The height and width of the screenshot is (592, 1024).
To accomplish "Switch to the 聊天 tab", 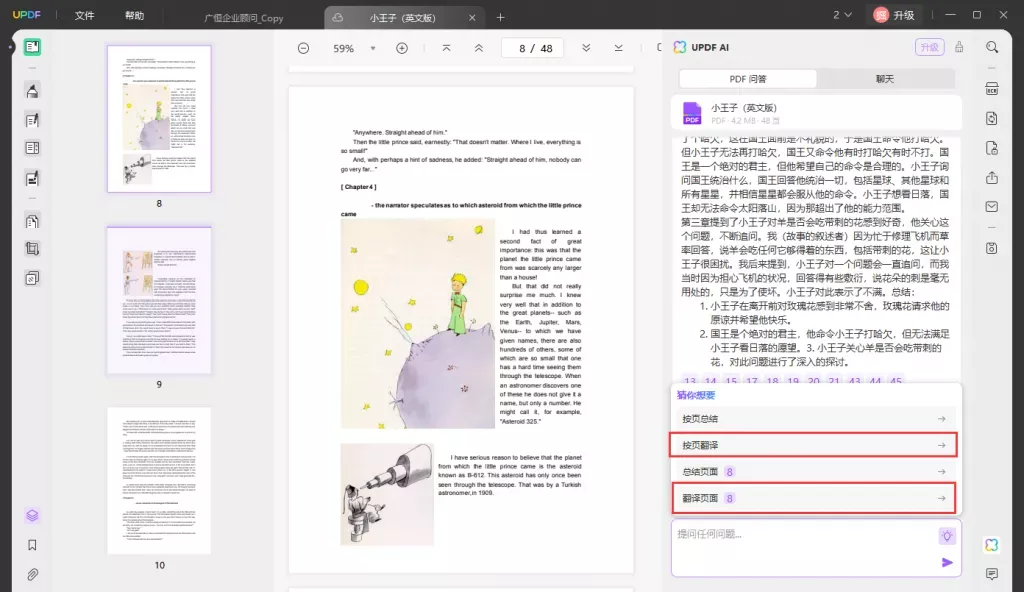I will point(885,79).
